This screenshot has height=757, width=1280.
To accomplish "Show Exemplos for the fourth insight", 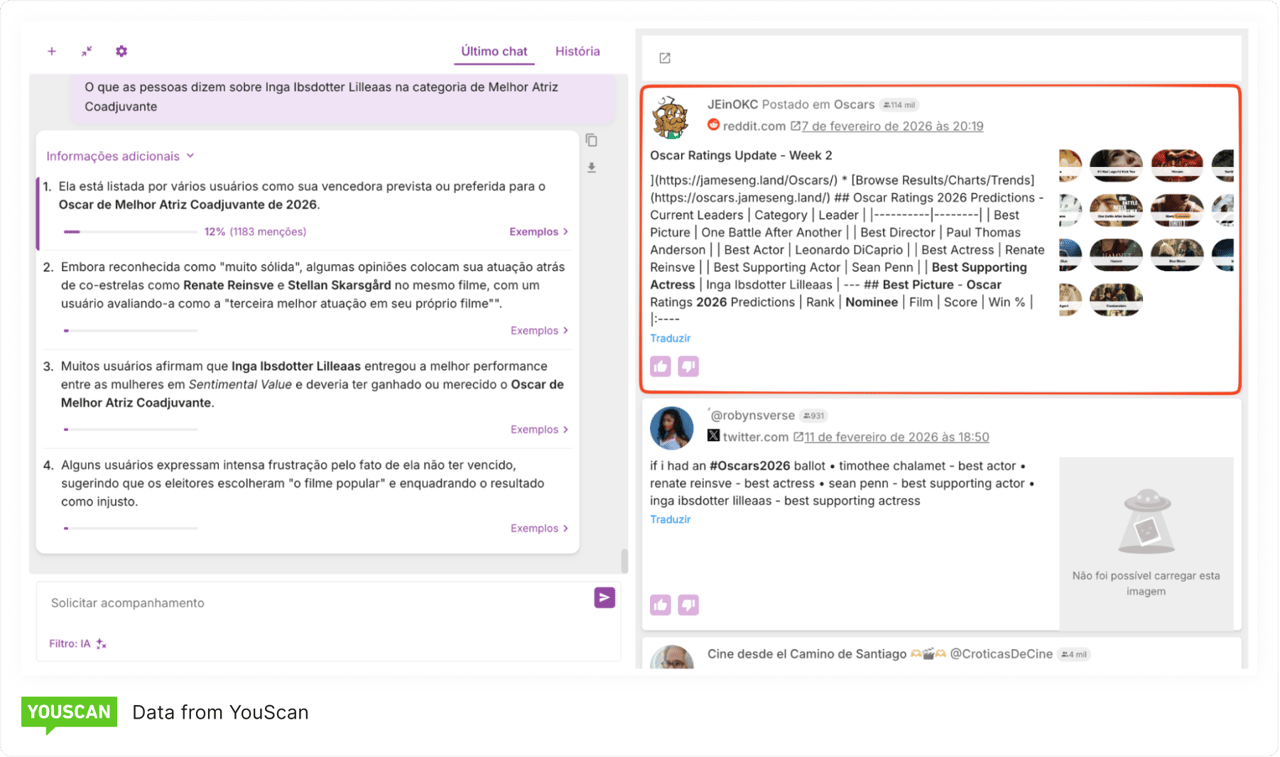I will click(539, 528).
